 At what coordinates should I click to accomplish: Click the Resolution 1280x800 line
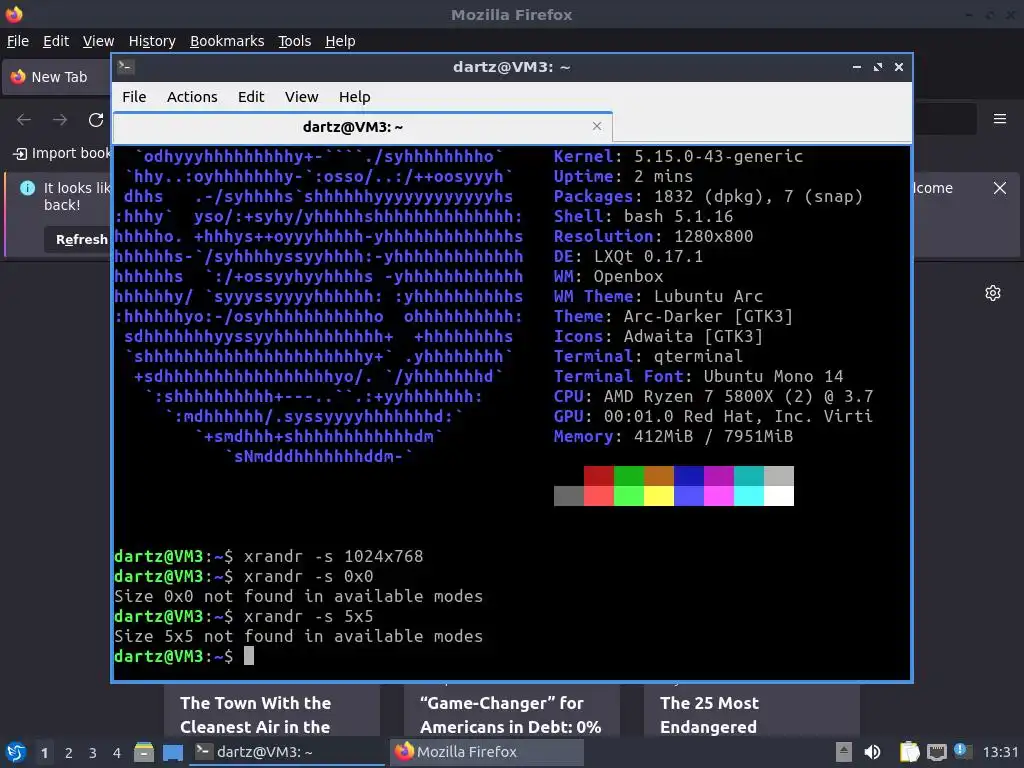click(653, 236)
